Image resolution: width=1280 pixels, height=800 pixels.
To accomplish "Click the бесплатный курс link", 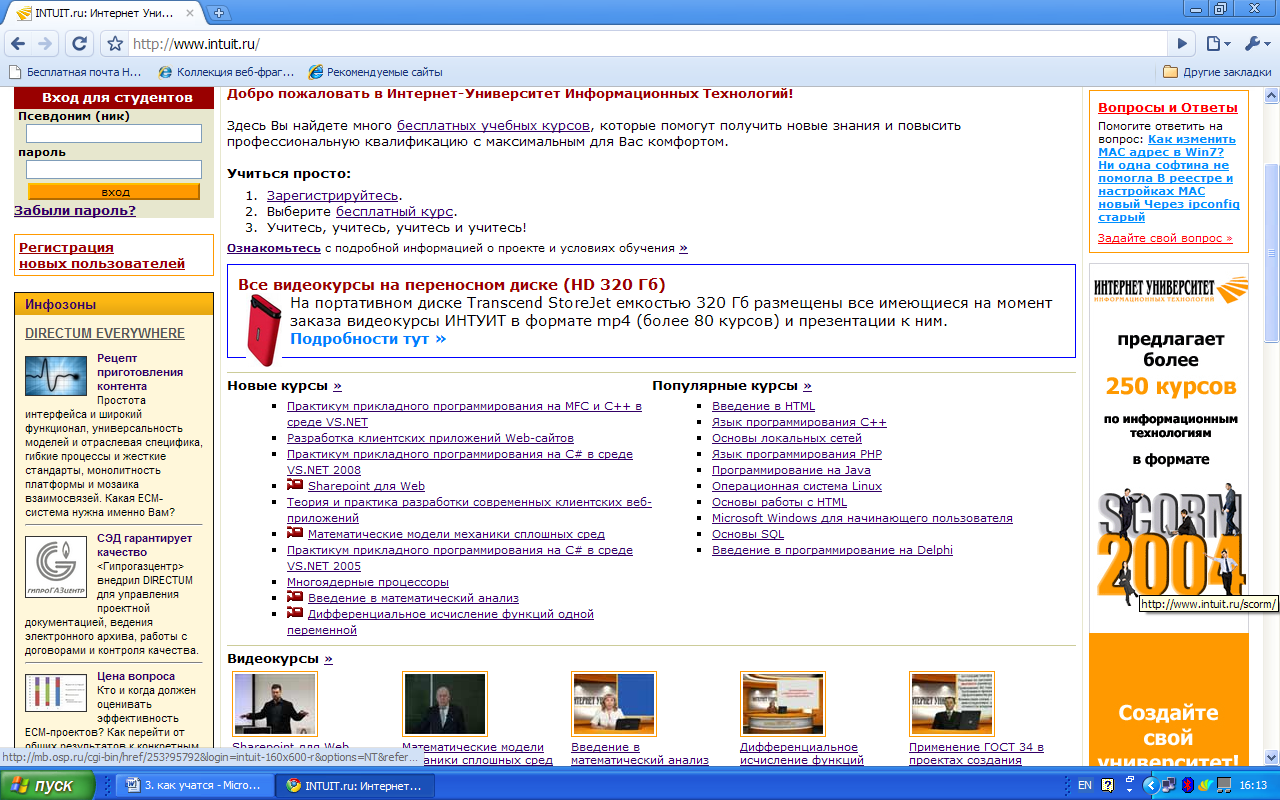I will (x=395, y=211).
